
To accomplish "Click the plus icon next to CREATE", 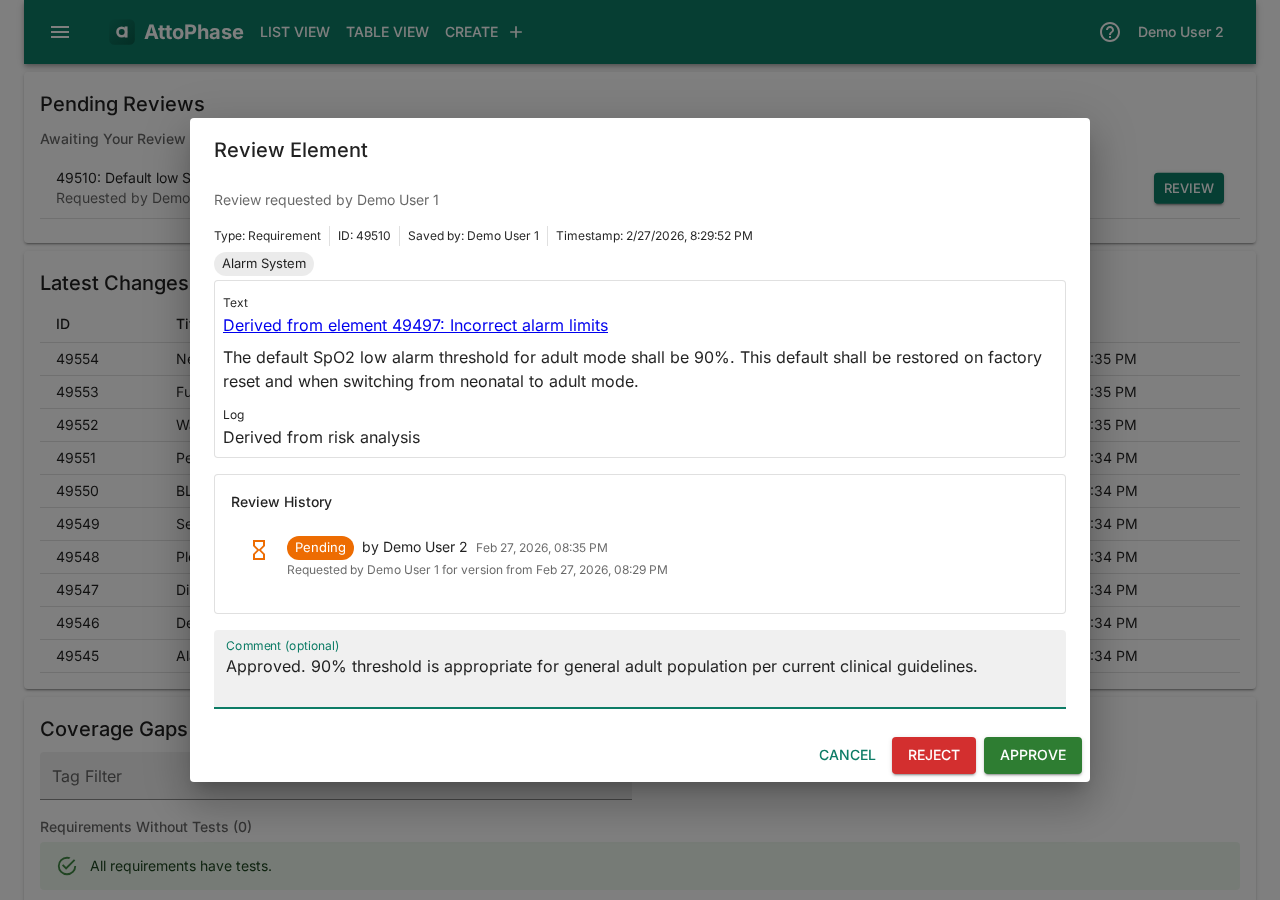I will 514,31.
